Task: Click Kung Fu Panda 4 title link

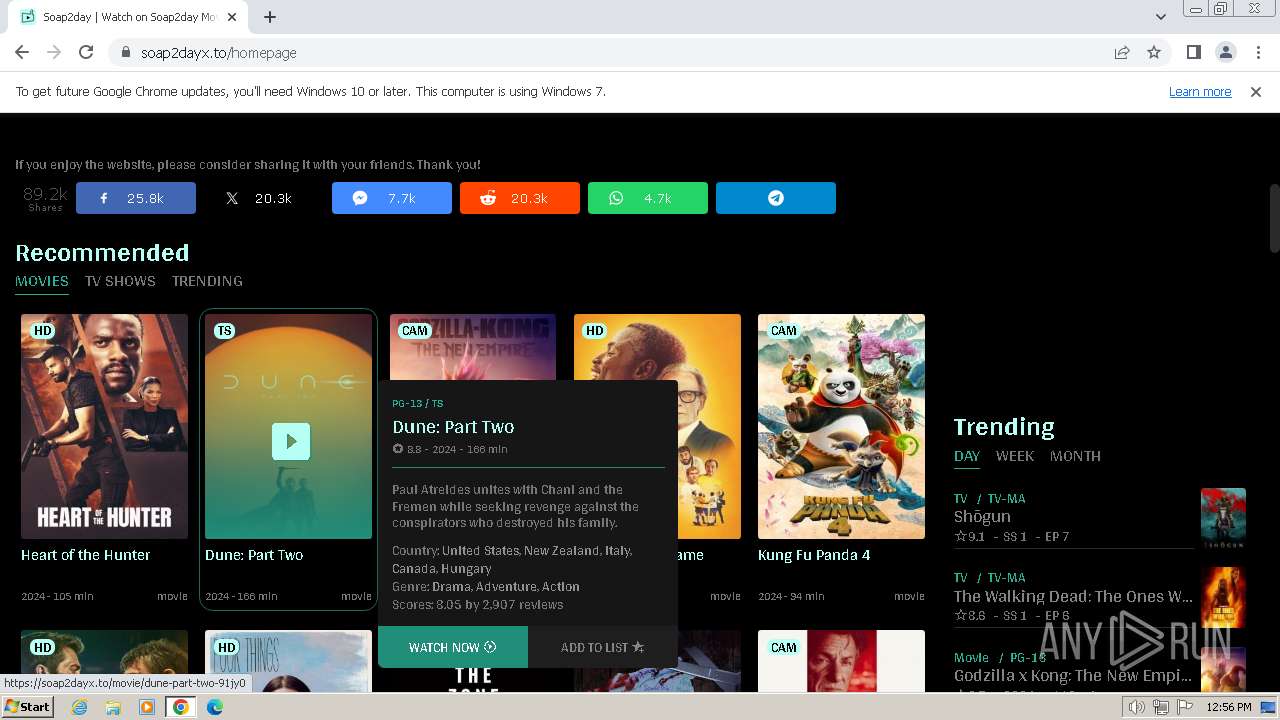Action: 814,555
